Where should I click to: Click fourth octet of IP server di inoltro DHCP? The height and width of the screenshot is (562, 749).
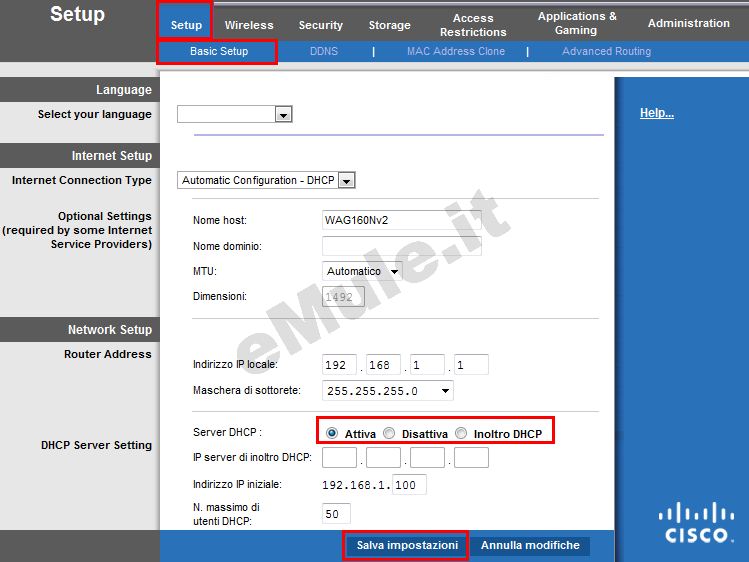tap(471, 457)
